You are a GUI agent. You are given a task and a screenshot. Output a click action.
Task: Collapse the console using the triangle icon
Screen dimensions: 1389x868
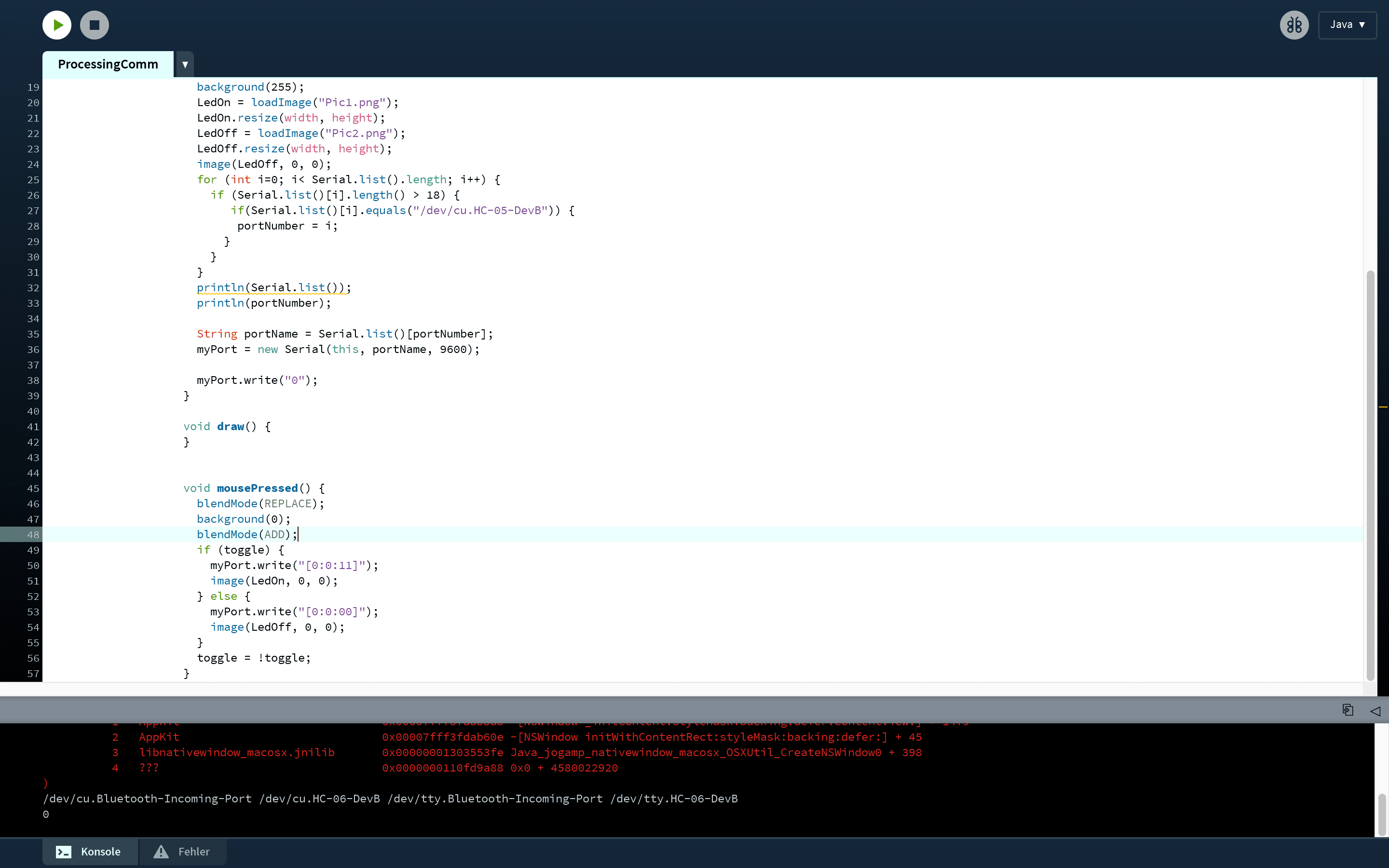tap(1375, 711)
